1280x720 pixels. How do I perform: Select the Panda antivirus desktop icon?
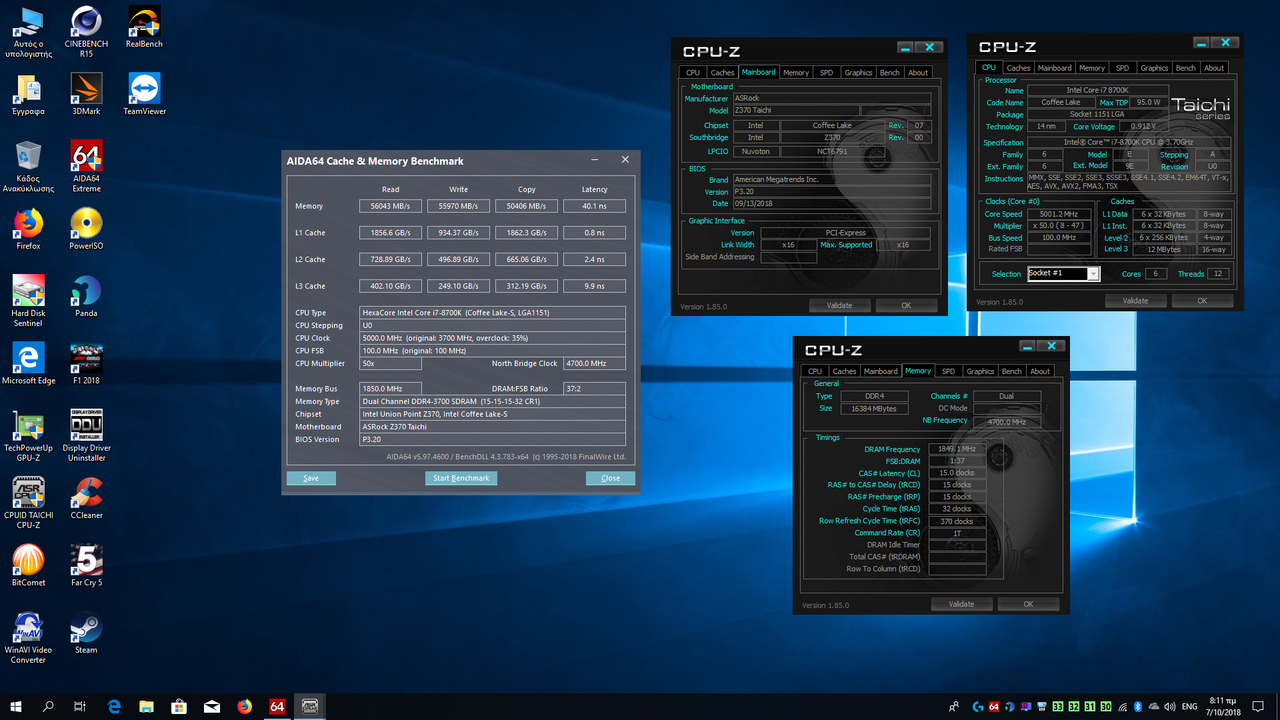[86, 296]
